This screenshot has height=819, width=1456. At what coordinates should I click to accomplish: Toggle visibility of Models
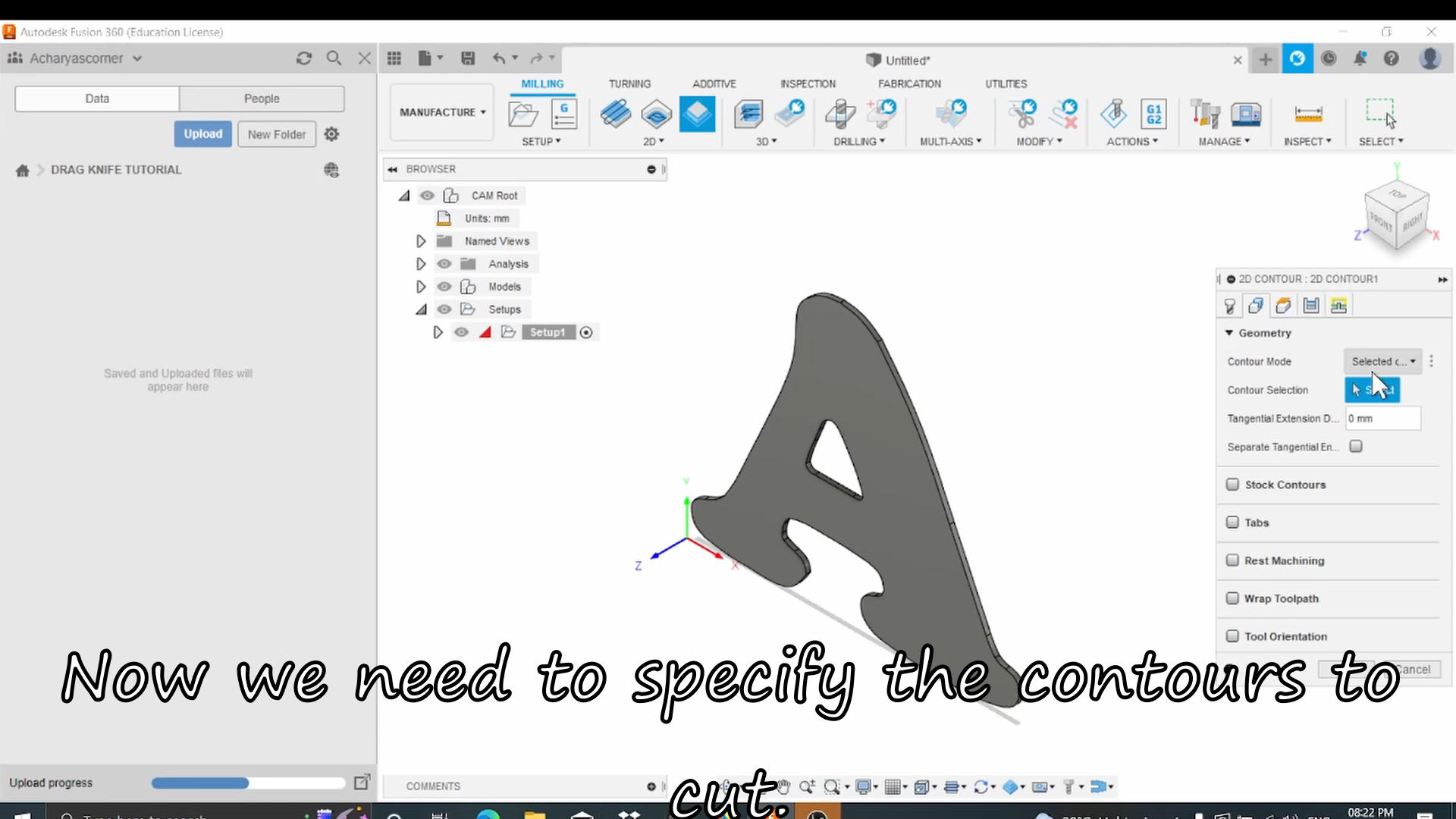click(x=444, y=287)
